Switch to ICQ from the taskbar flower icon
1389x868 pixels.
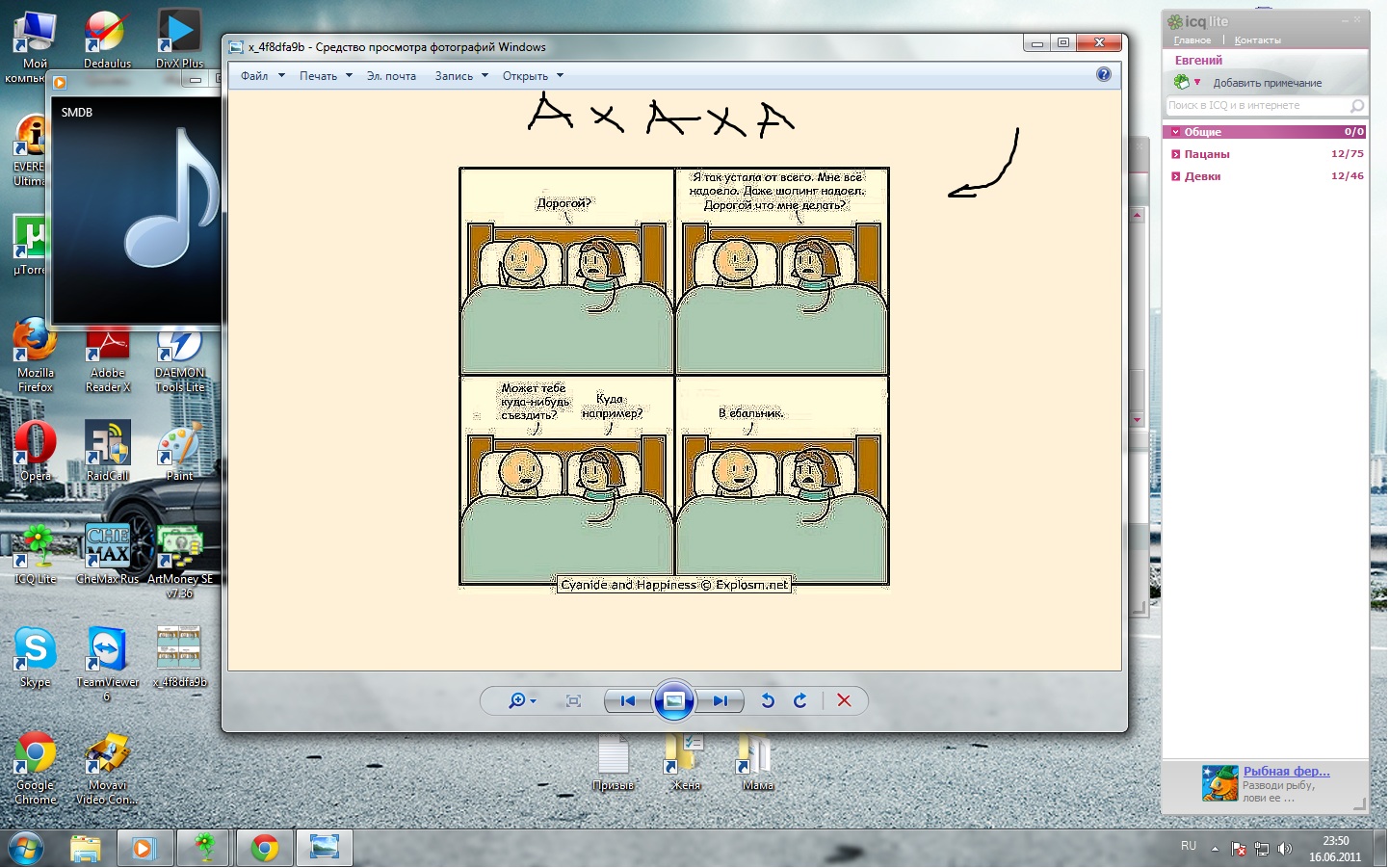tap(204, 849)
